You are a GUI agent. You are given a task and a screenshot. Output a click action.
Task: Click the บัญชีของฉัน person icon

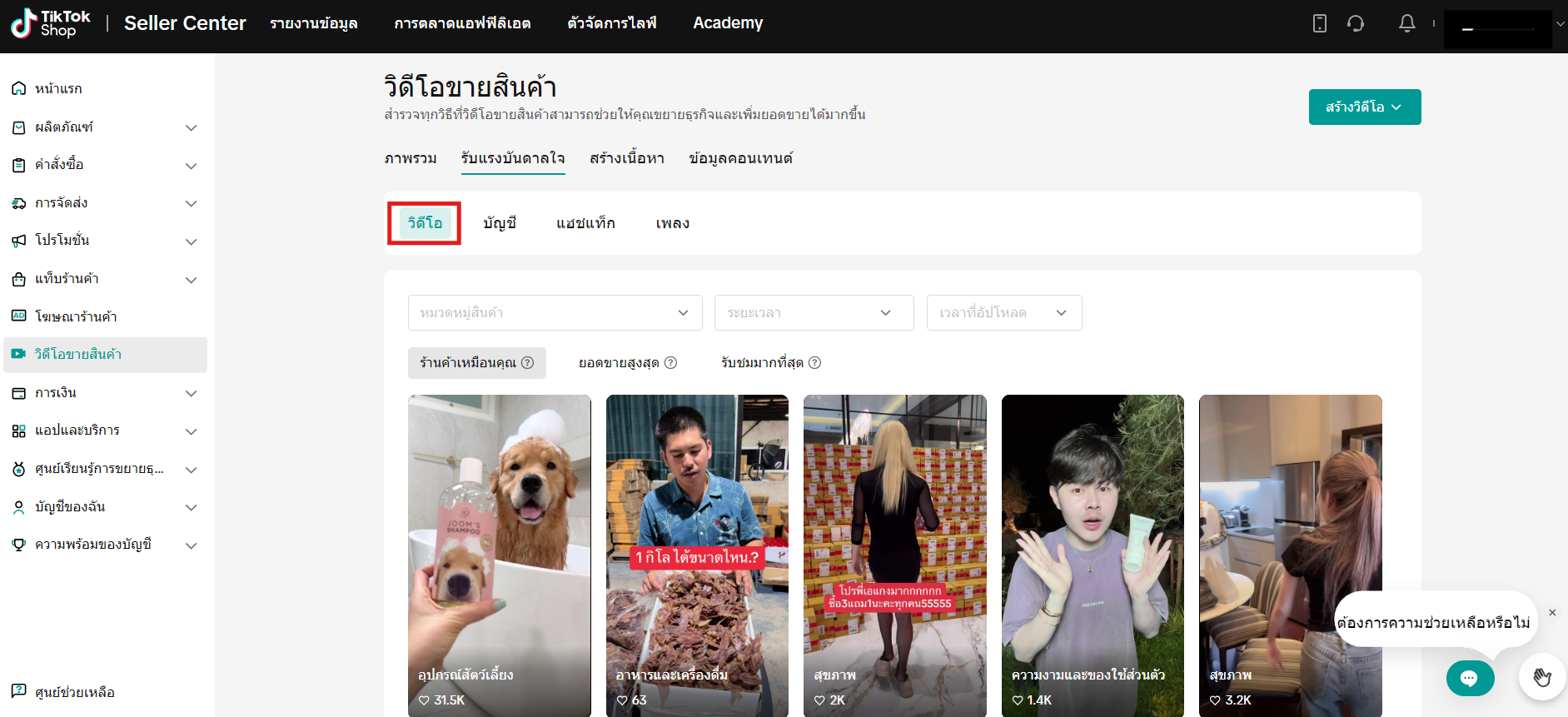[x=19, y=507]
